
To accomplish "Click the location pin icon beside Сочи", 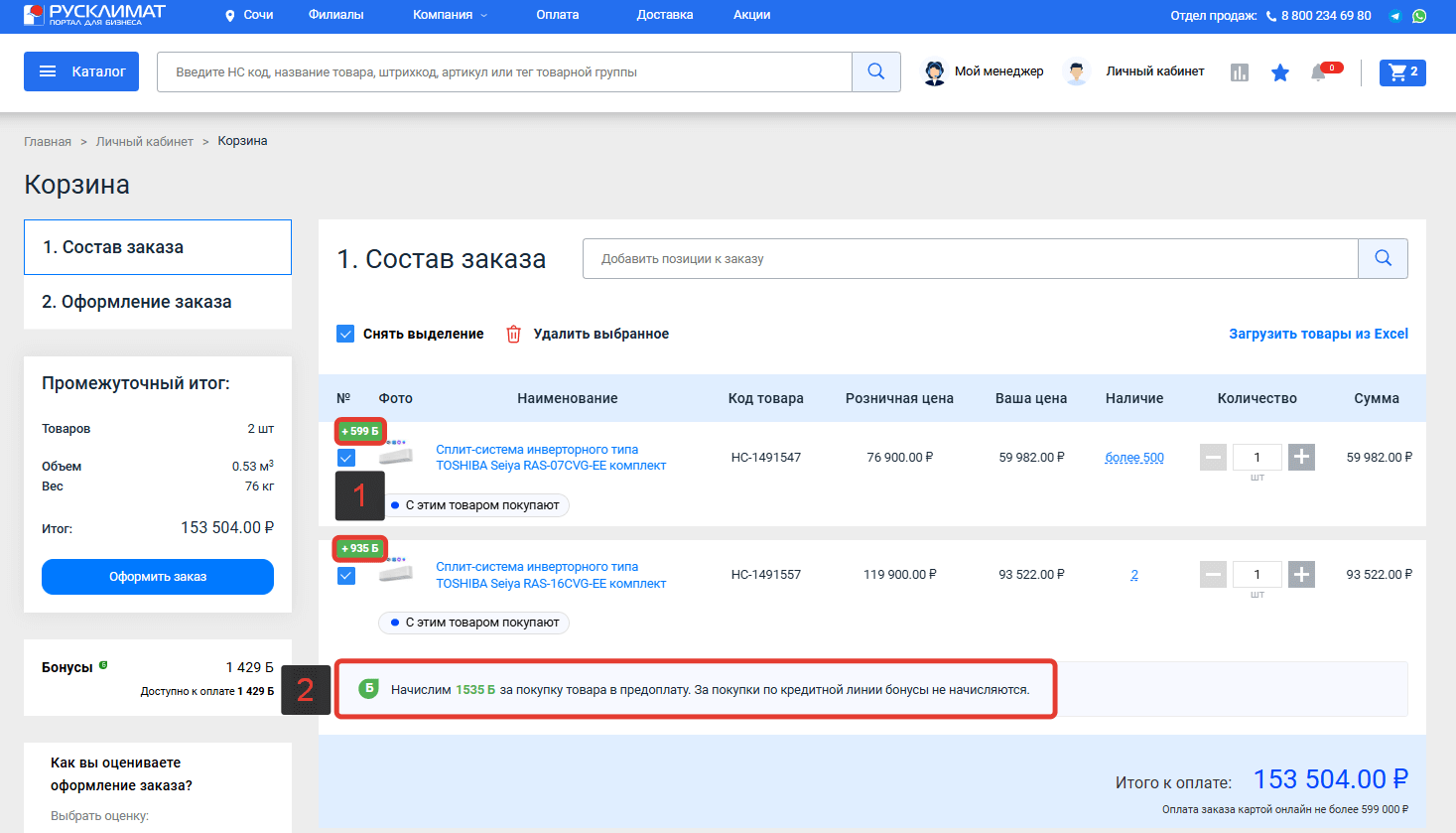I will click(230, 16).
